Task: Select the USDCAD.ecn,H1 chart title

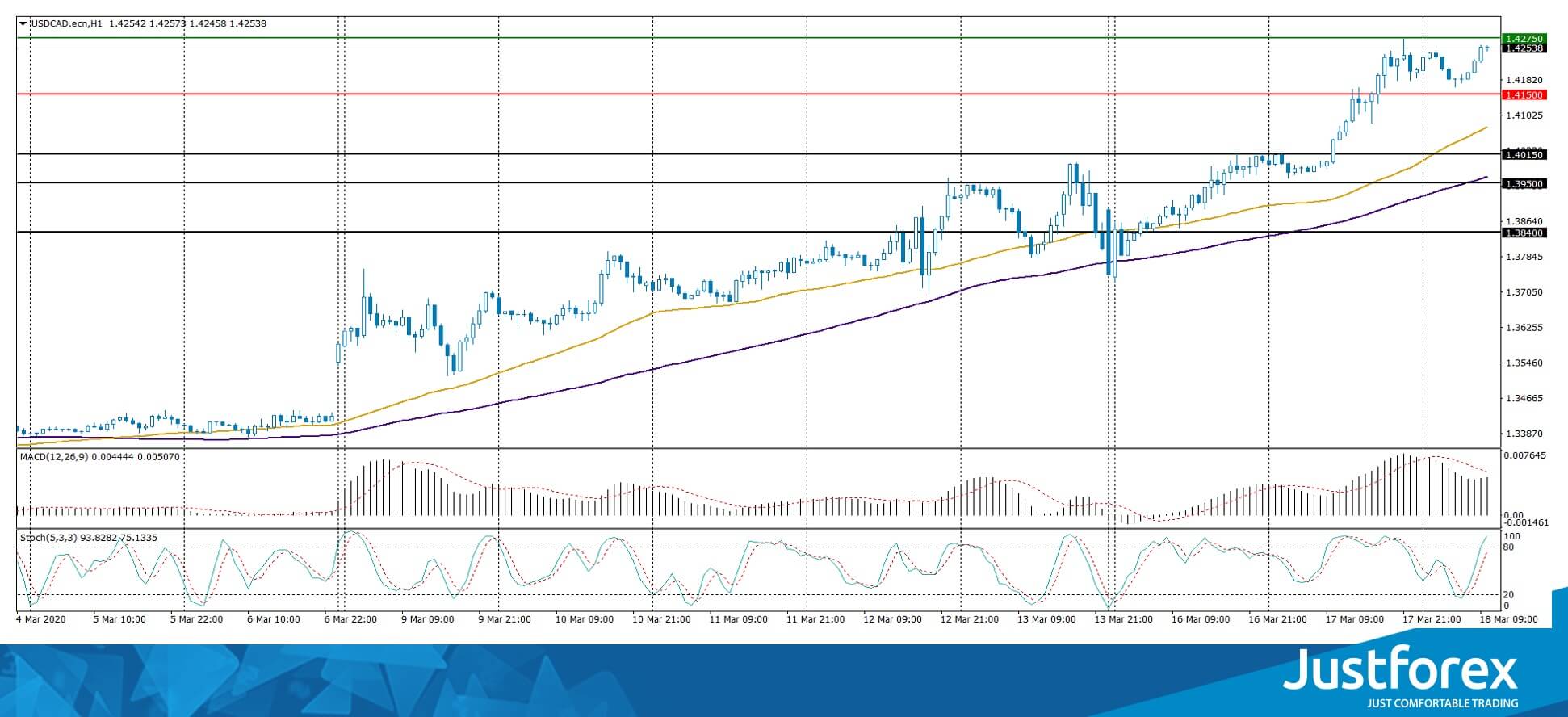Action: click(x=66, y=24)
